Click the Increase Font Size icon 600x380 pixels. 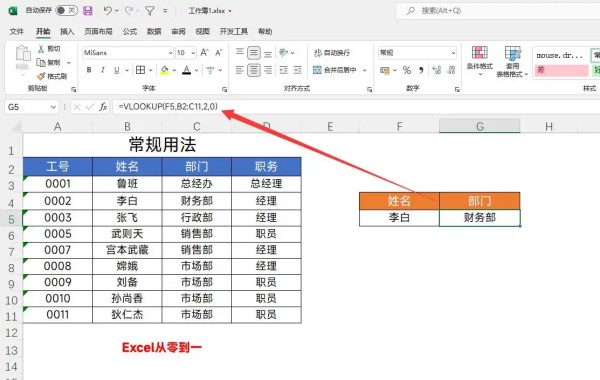(x=204, y=52)
